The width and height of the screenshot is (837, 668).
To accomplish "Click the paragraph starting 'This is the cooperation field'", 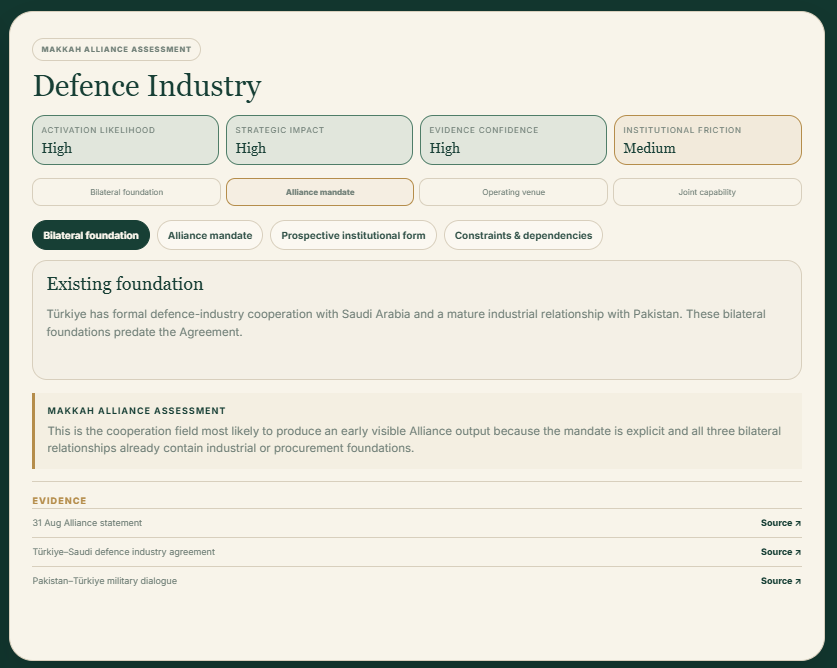I will (414, 439).
